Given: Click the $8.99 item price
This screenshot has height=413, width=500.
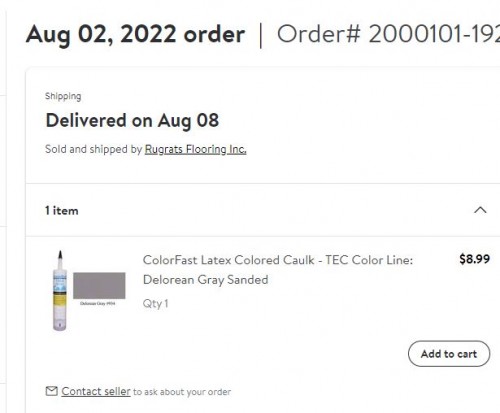Looking at the screenshot, I should click(474, 259).
